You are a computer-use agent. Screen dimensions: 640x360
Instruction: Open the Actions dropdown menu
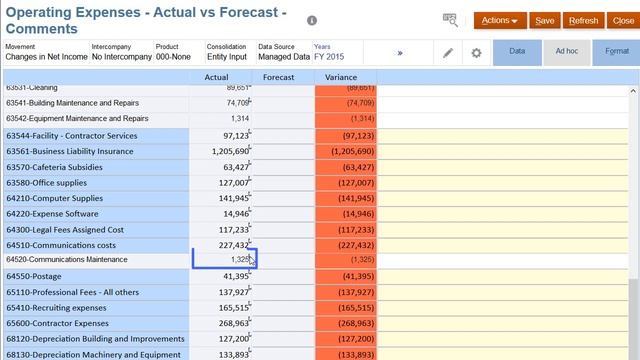coord(500,20)
